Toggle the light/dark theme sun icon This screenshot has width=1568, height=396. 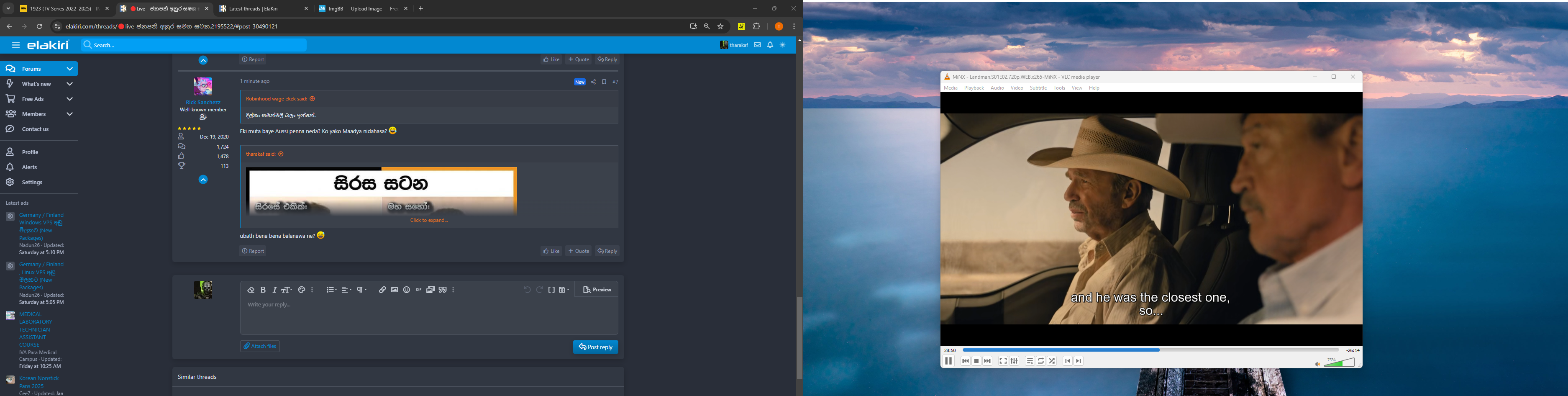(x=783, y=45)
